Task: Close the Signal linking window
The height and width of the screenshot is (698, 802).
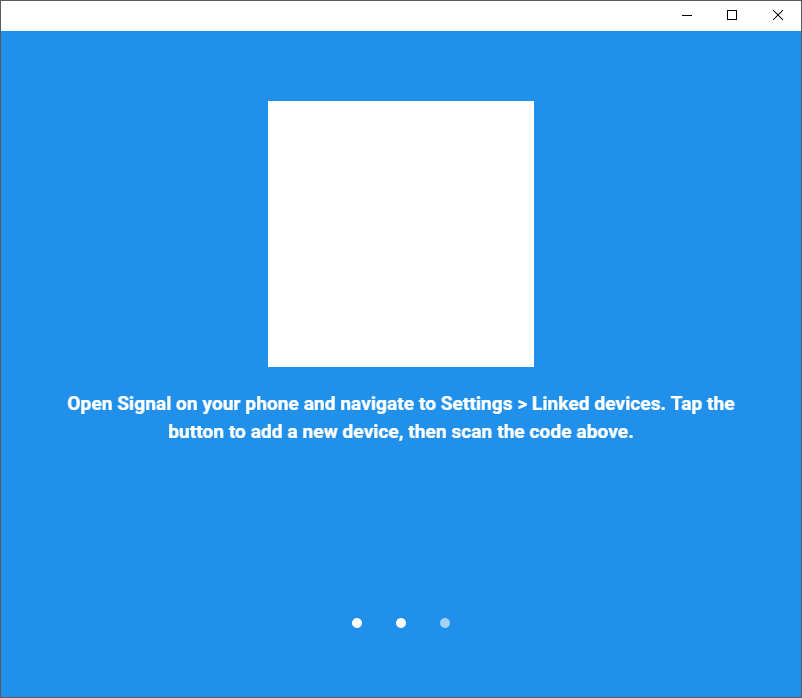Action: (778, 15)
